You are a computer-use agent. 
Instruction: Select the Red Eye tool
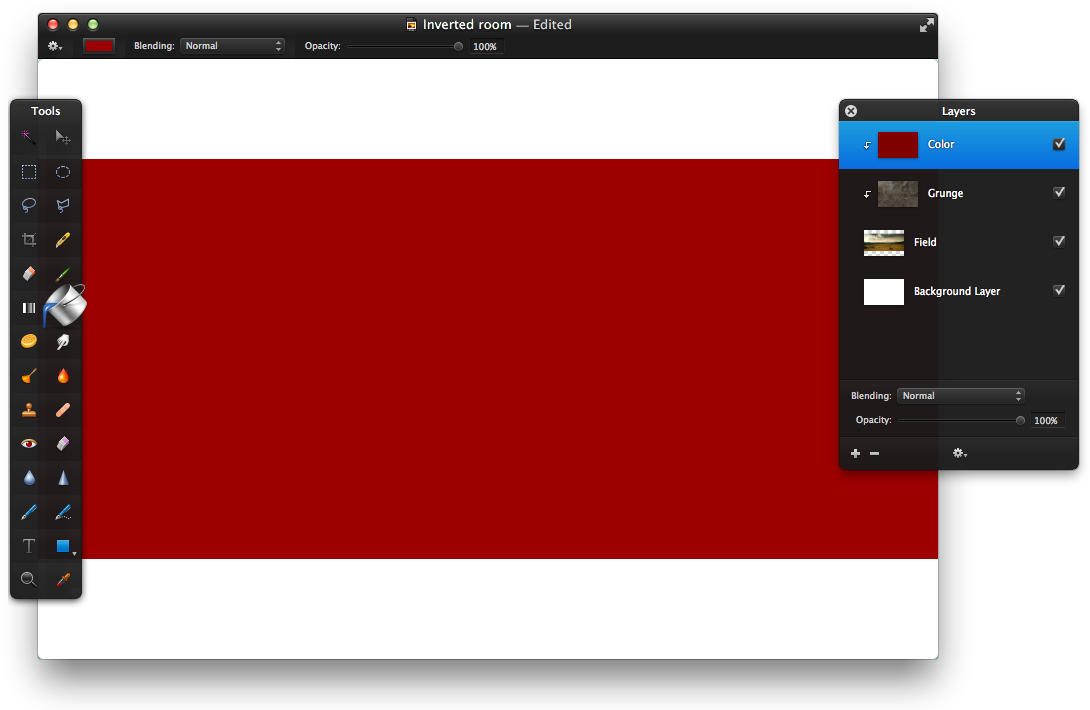[x=29, y=443]
